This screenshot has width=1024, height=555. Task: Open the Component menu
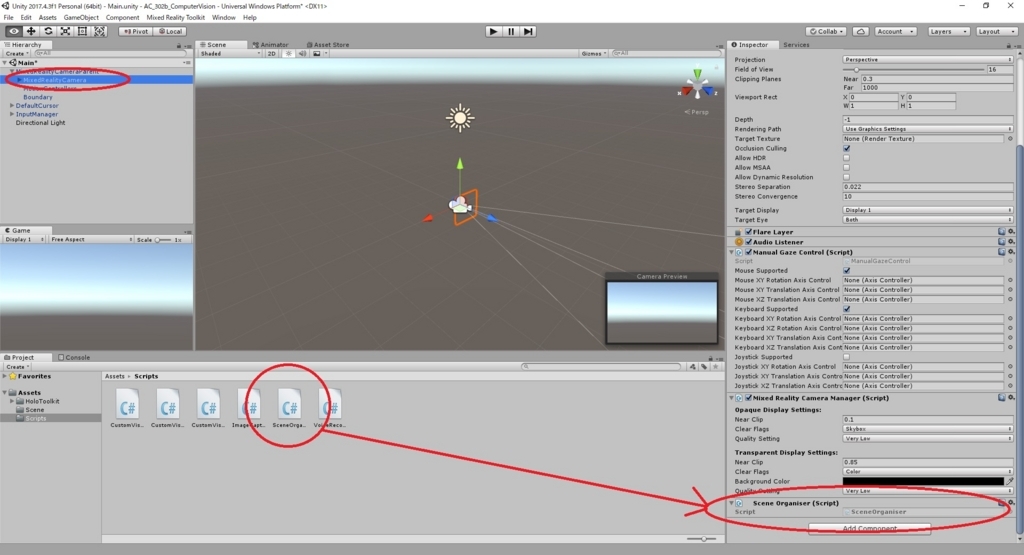(x=122, y=18)
